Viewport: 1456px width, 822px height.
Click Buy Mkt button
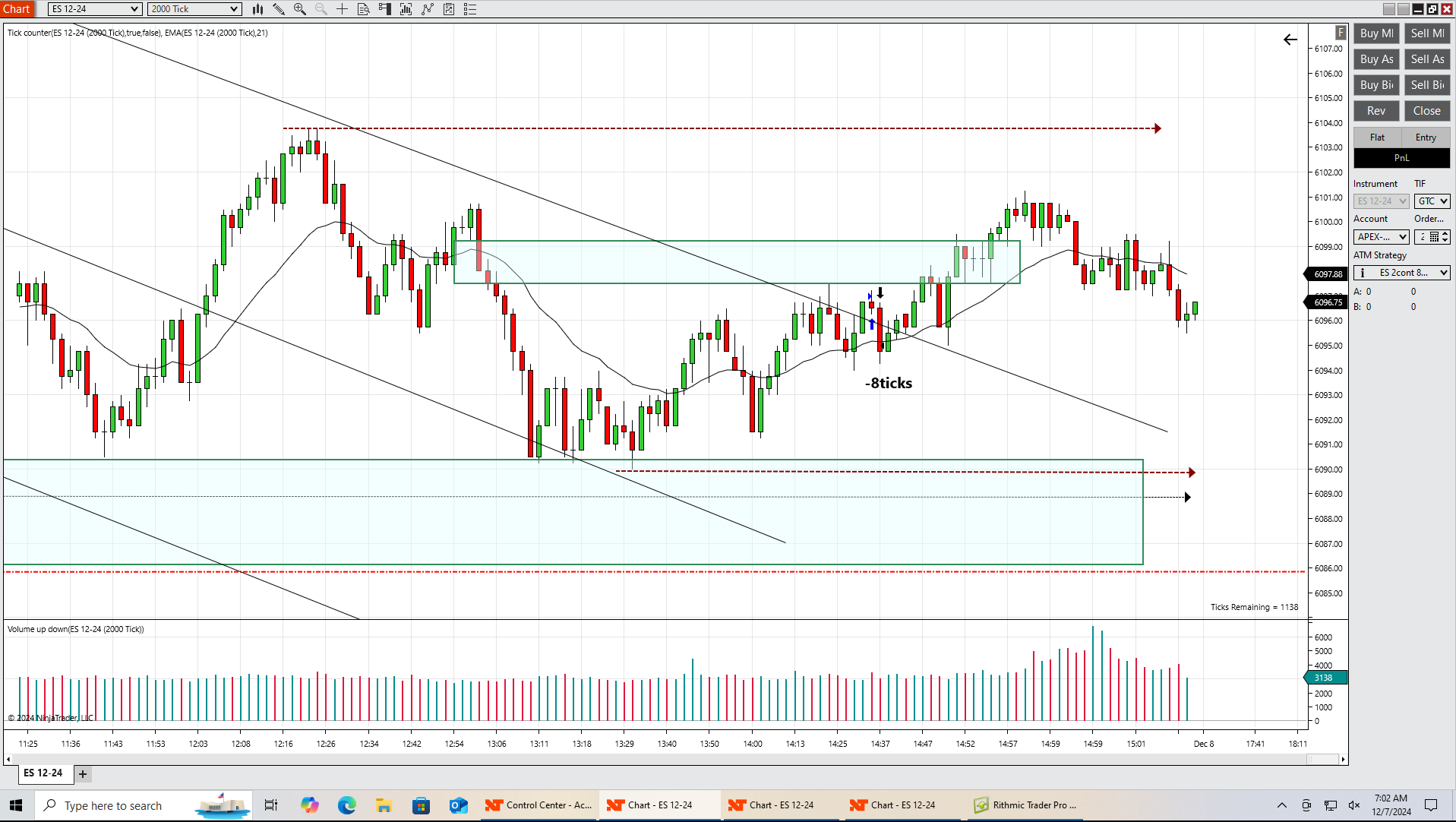pyautogui.click(x=1376, y=33)
